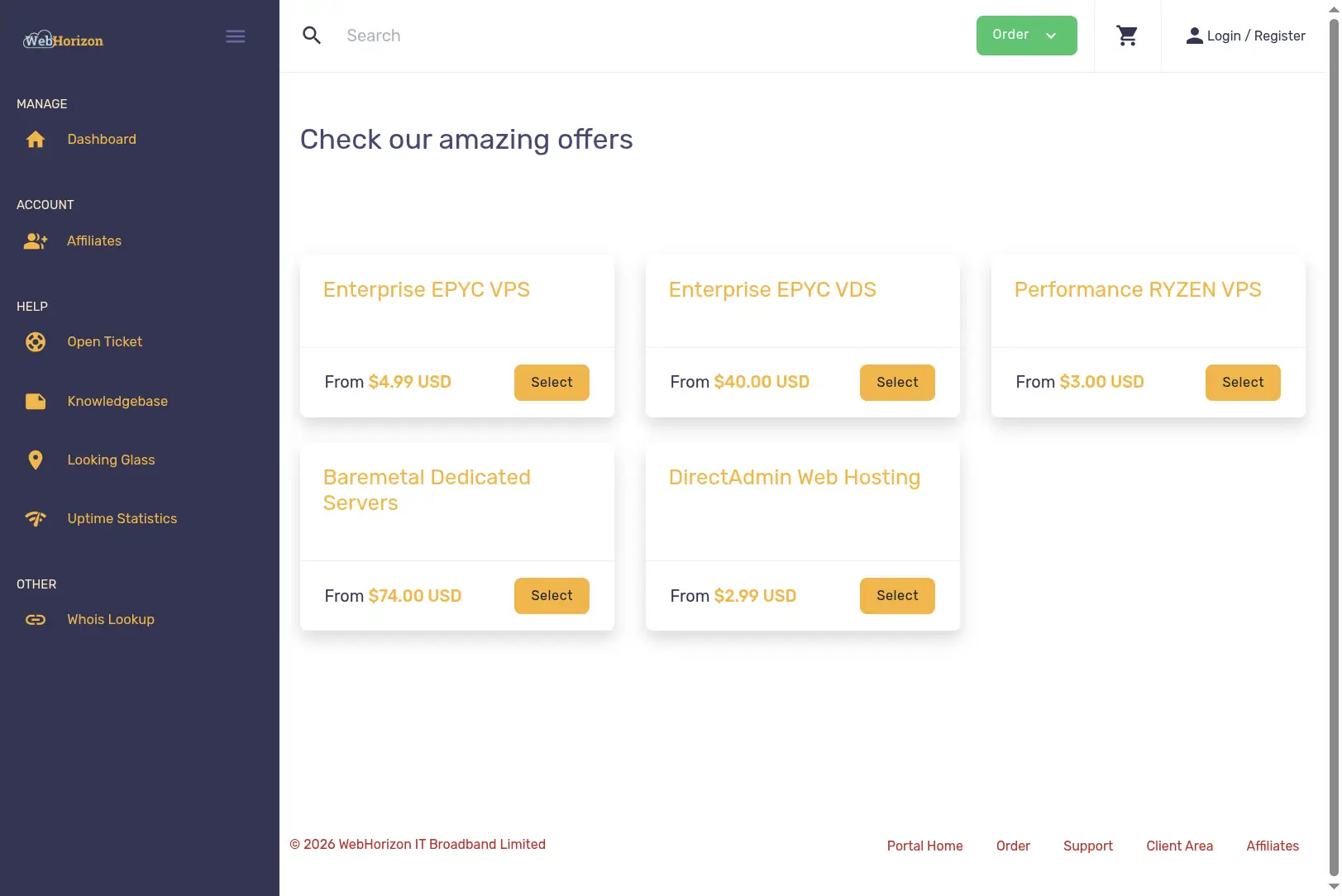Go to Affiliates in sidebar
Viewport: 1342px width, 896px height.
[x=94, y=241]
